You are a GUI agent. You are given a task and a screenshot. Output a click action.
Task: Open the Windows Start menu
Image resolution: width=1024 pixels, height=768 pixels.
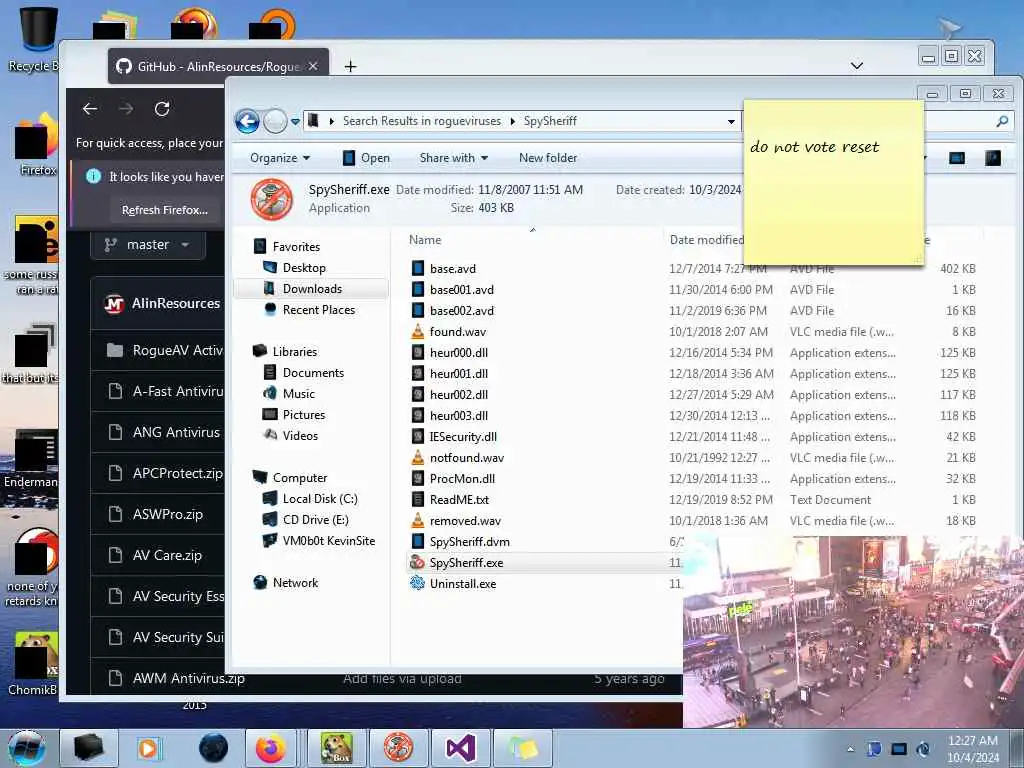coord(27,748)
